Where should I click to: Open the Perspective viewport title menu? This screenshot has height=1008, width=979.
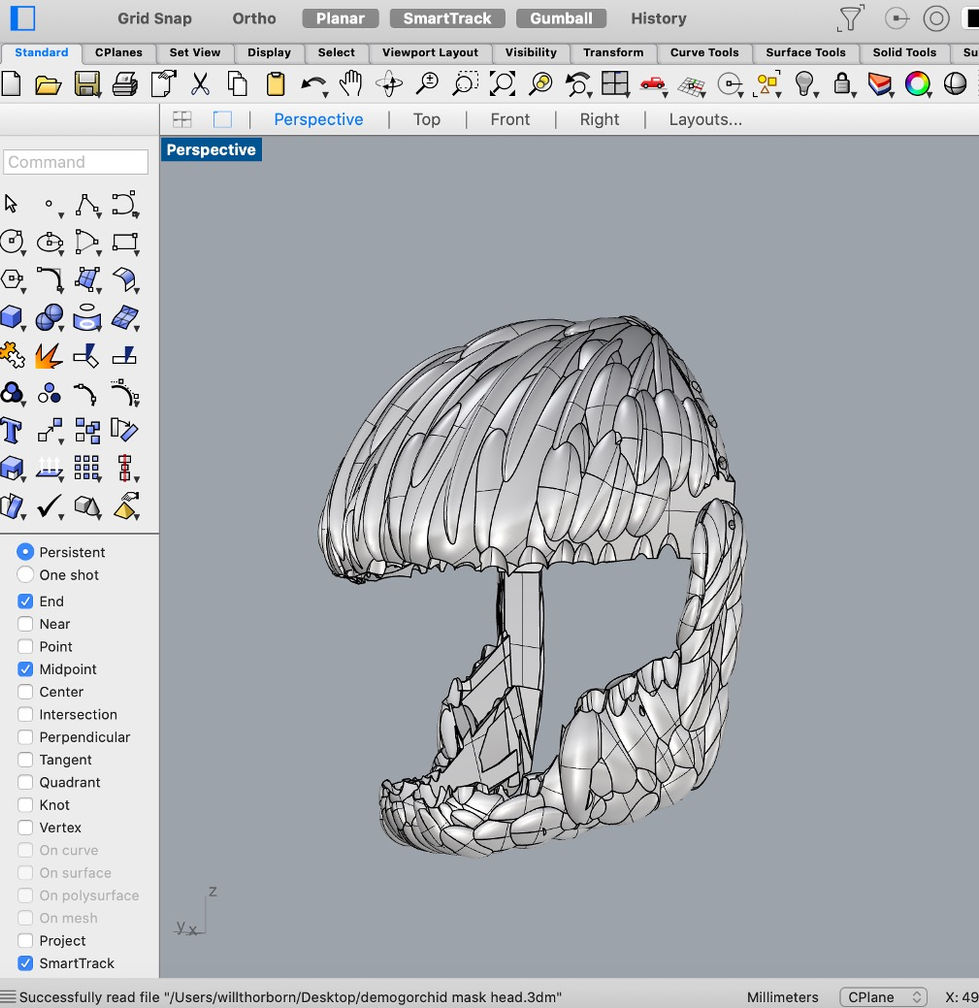coord(211,150)
